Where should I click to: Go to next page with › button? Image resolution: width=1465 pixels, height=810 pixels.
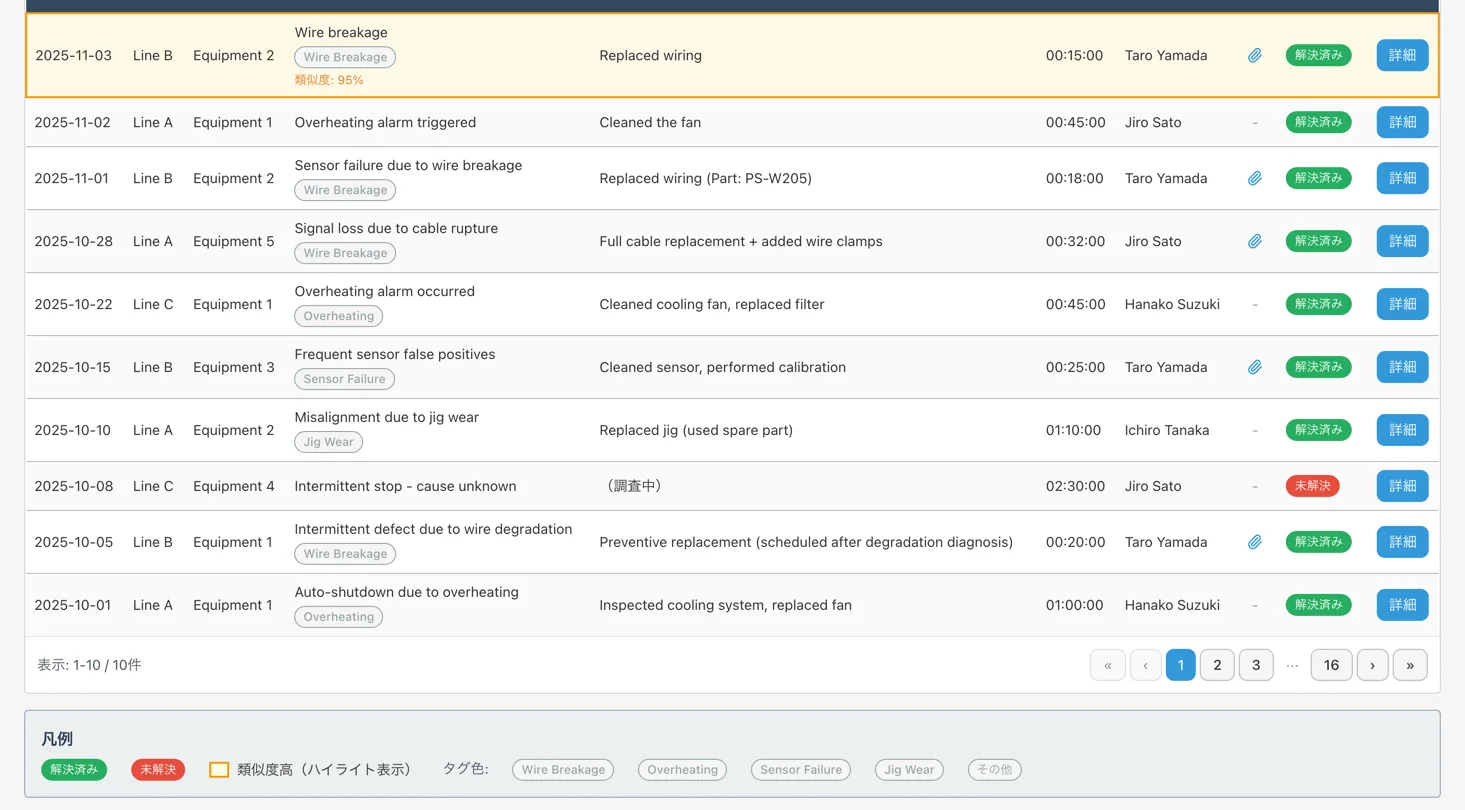1372,665
